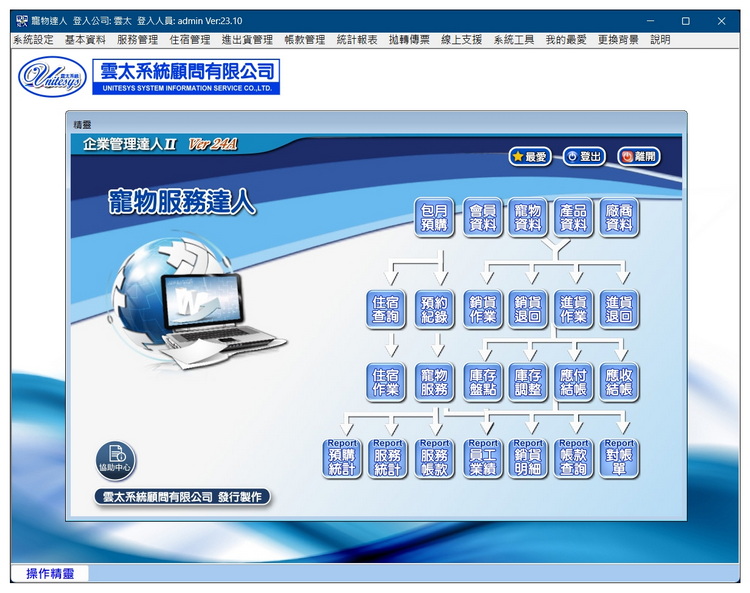Open the 對帳單 statement report tile
This screenshot has width=750, height=593.
(619, 459)
